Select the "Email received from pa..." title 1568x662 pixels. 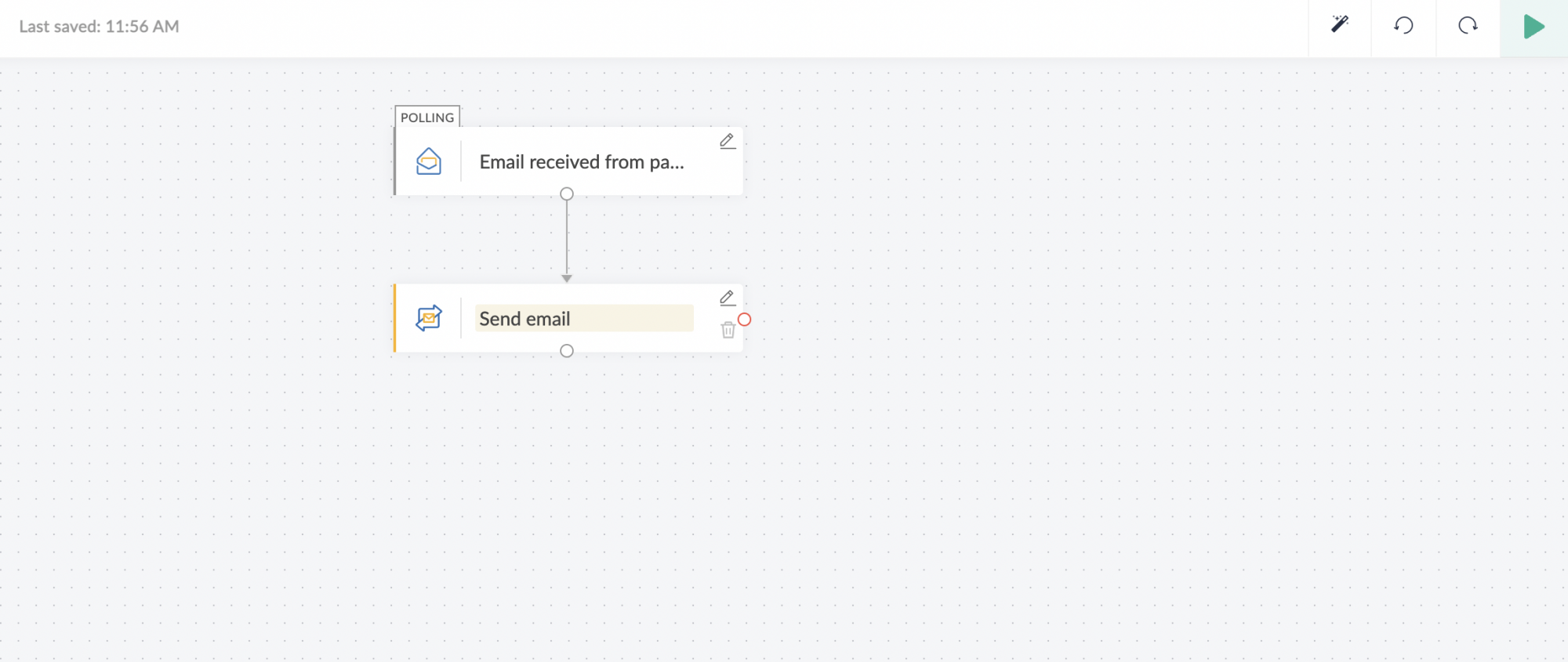click(582, 162)
